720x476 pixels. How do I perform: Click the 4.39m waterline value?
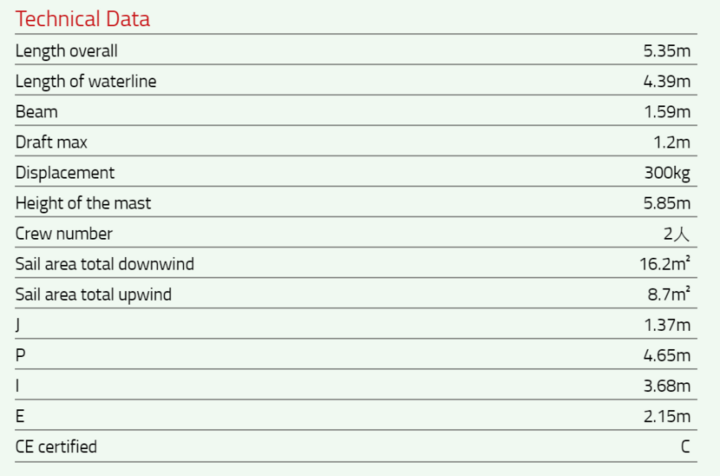(666, 81)
